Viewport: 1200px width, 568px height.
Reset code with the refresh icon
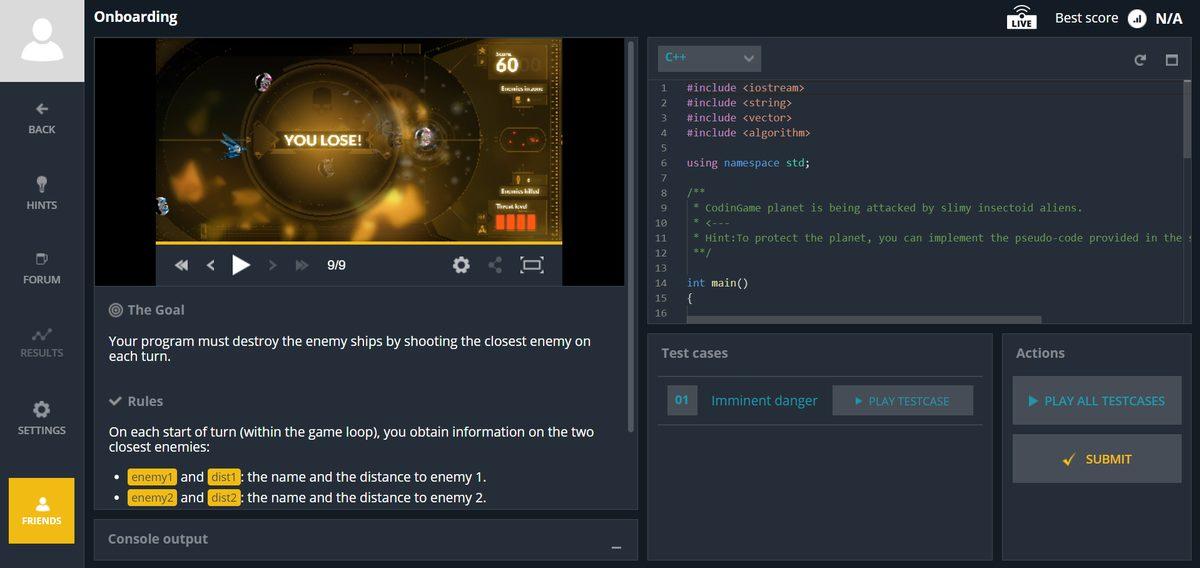click(1139, 60)
